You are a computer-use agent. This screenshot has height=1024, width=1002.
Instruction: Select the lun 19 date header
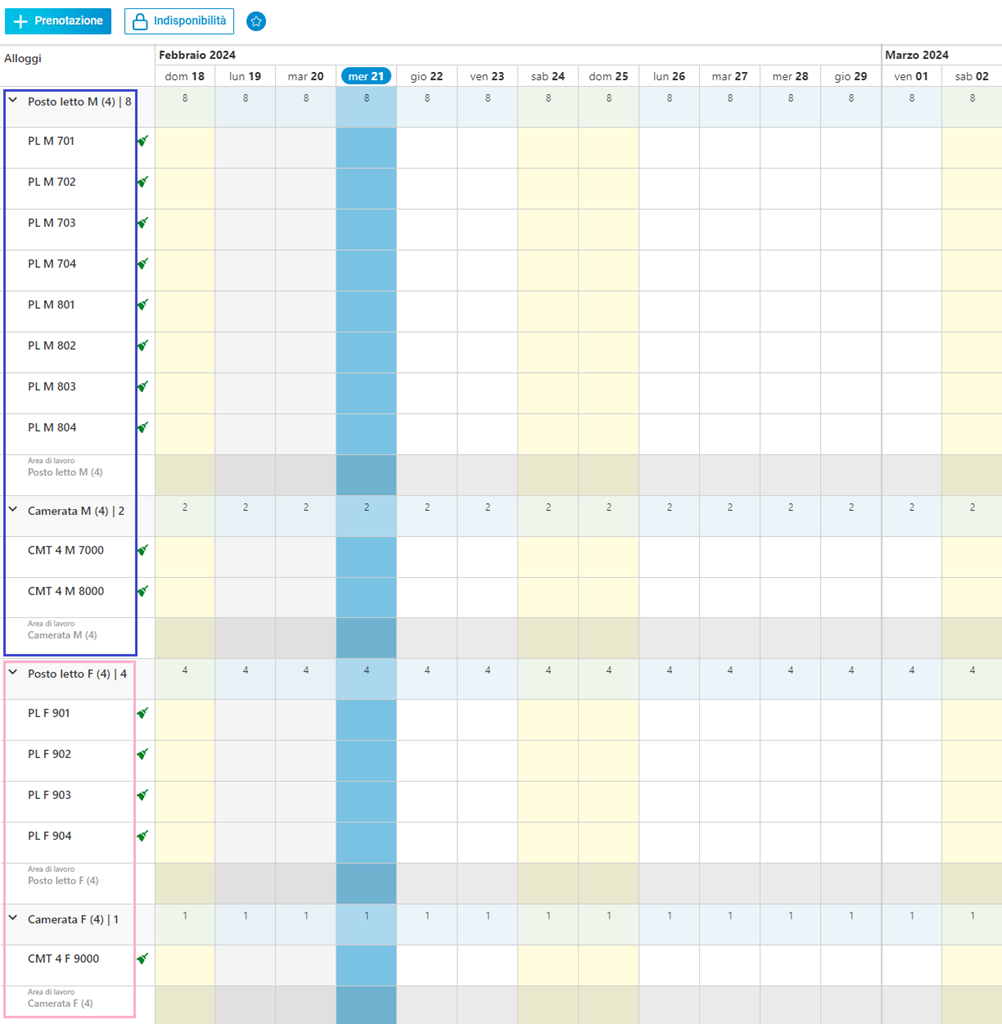(x=245, y=76)
